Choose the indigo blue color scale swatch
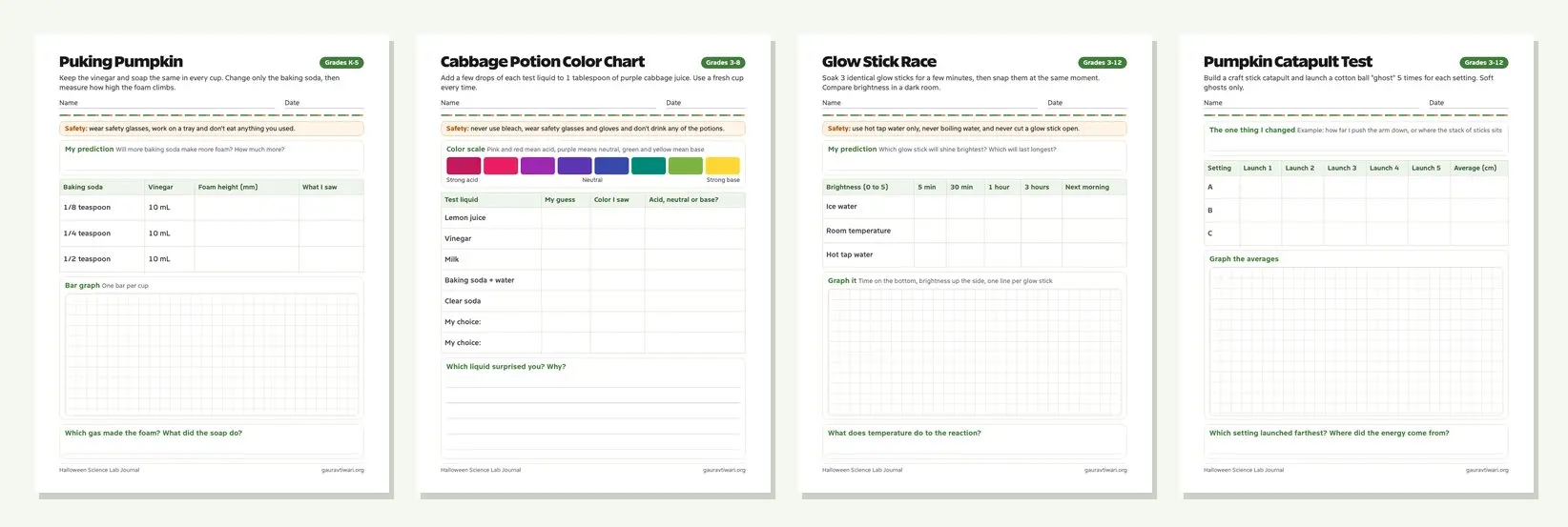1568x527 pixels. pyautogui.click(x=611, y=166)
